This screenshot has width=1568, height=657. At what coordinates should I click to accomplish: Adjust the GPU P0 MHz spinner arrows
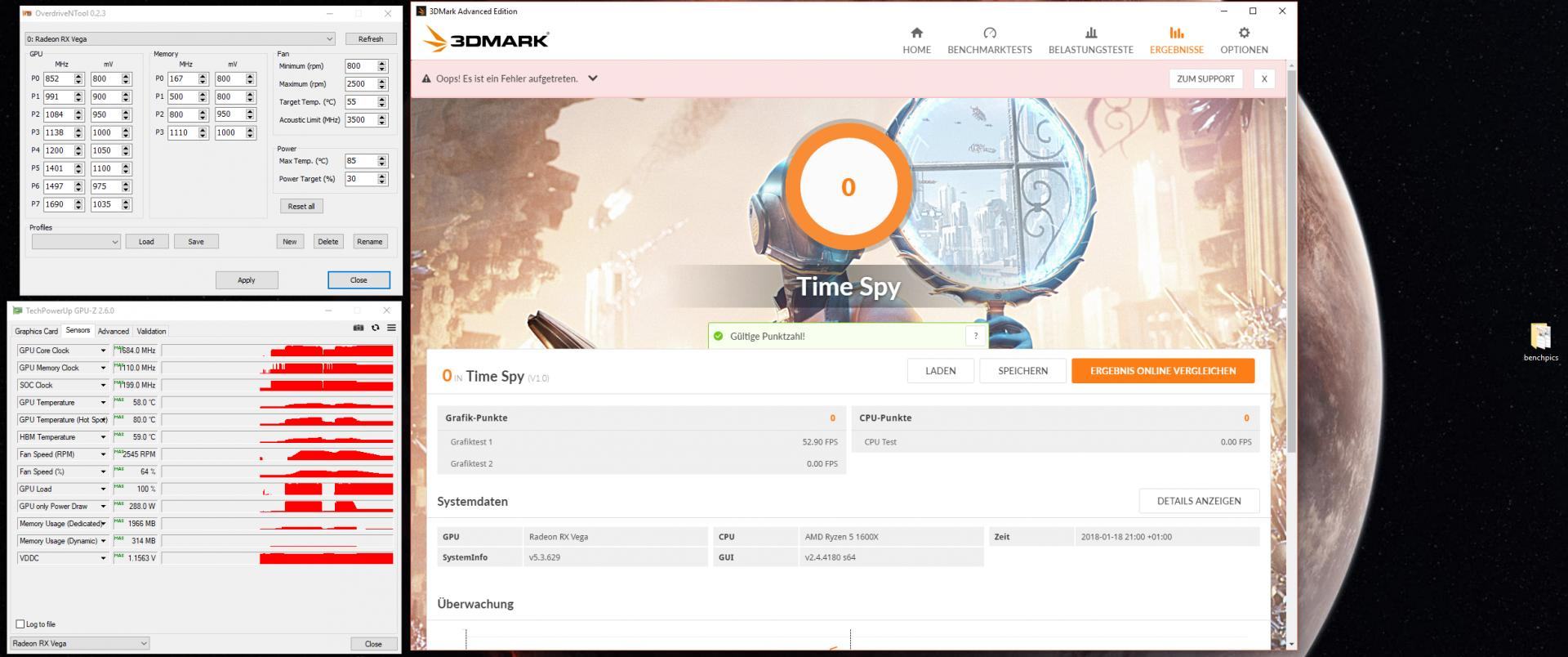pyautogui.click(x=78, y=79)
